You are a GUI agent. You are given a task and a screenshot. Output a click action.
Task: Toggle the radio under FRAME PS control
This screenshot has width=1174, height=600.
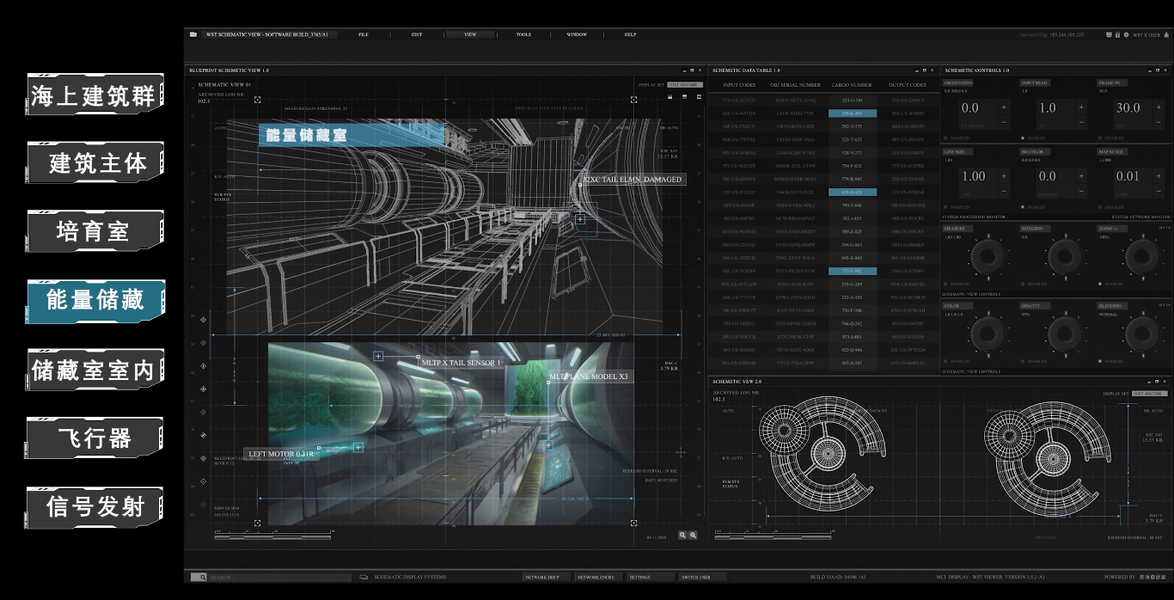click(1100, 139)
